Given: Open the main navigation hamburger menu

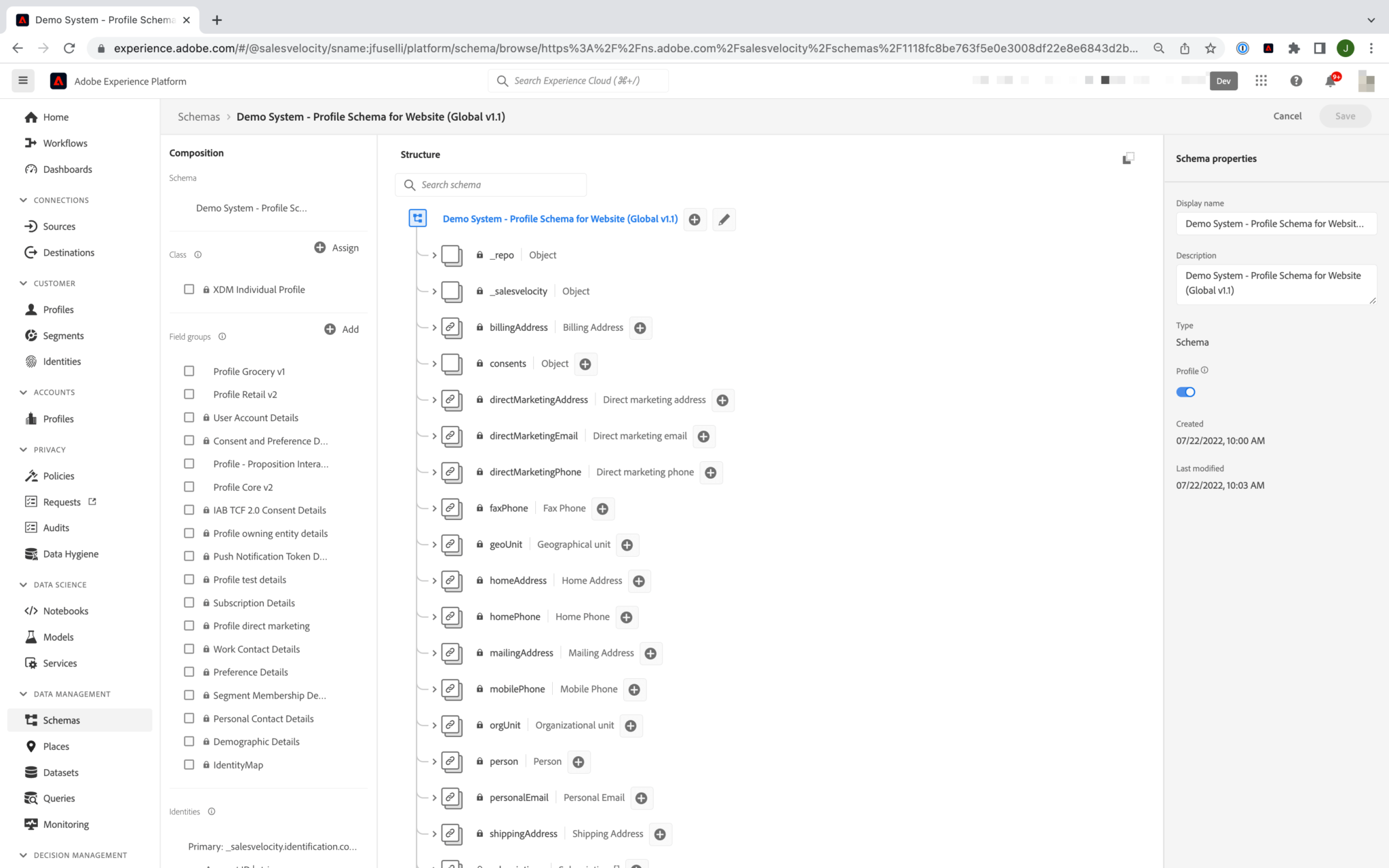Looking at the screenshot, I should tap(22, 81).
